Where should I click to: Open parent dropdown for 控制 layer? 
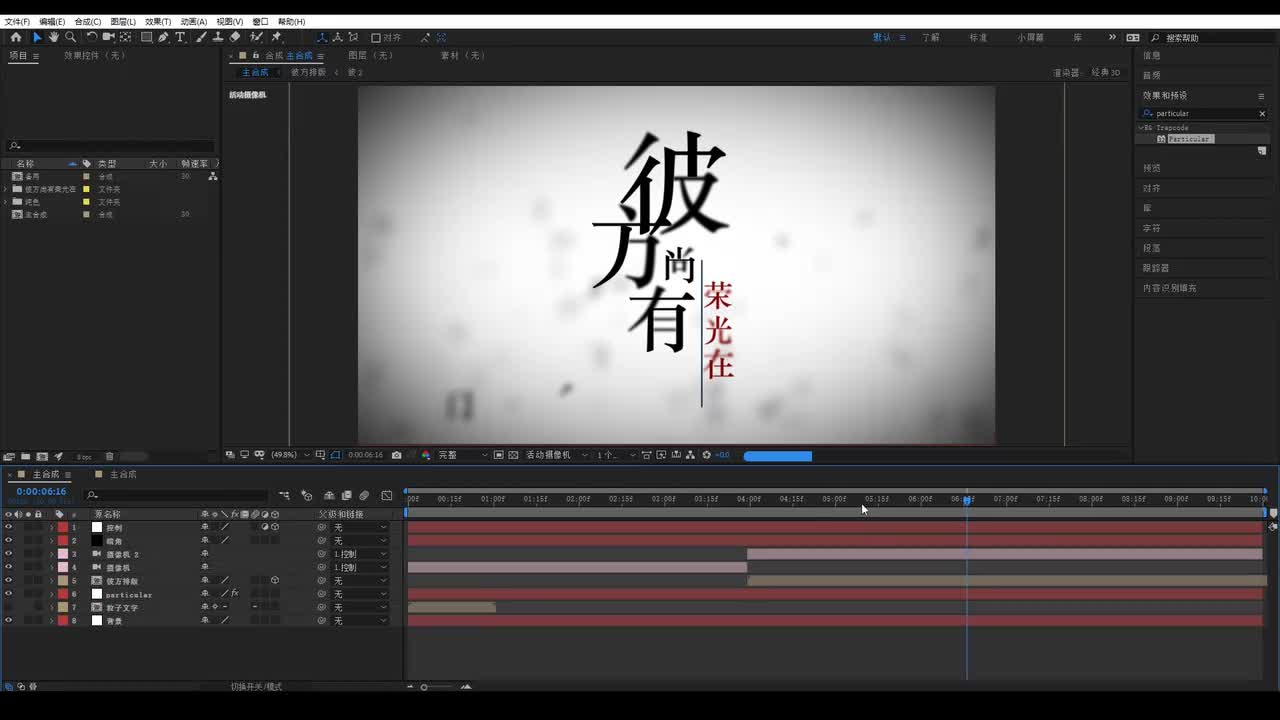coord(360,527)
